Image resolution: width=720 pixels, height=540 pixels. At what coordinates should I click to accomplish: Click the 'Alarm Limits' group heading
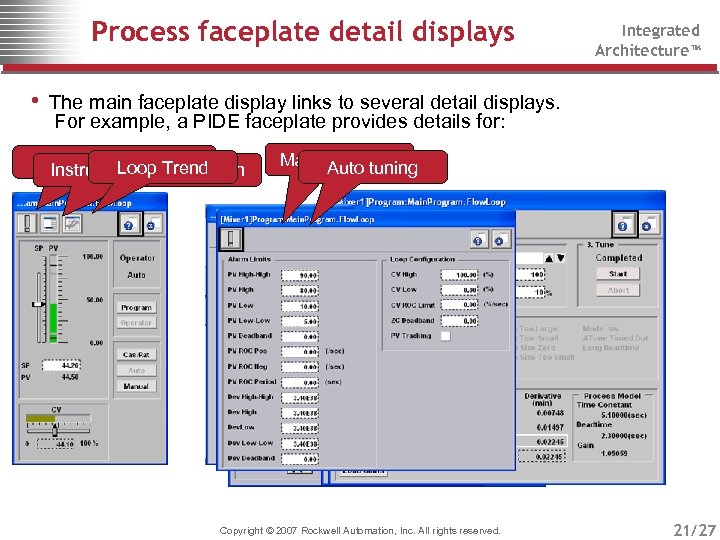pyautogui.click(x=249, y=259)
